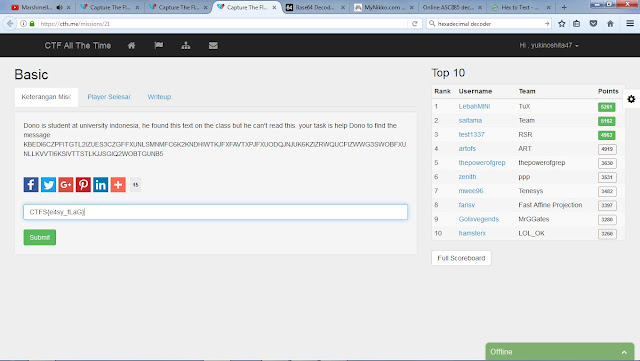This screenshot has width=640, height=361.
Task: Open artofs's profile link
Action: [x=467, y=149]
